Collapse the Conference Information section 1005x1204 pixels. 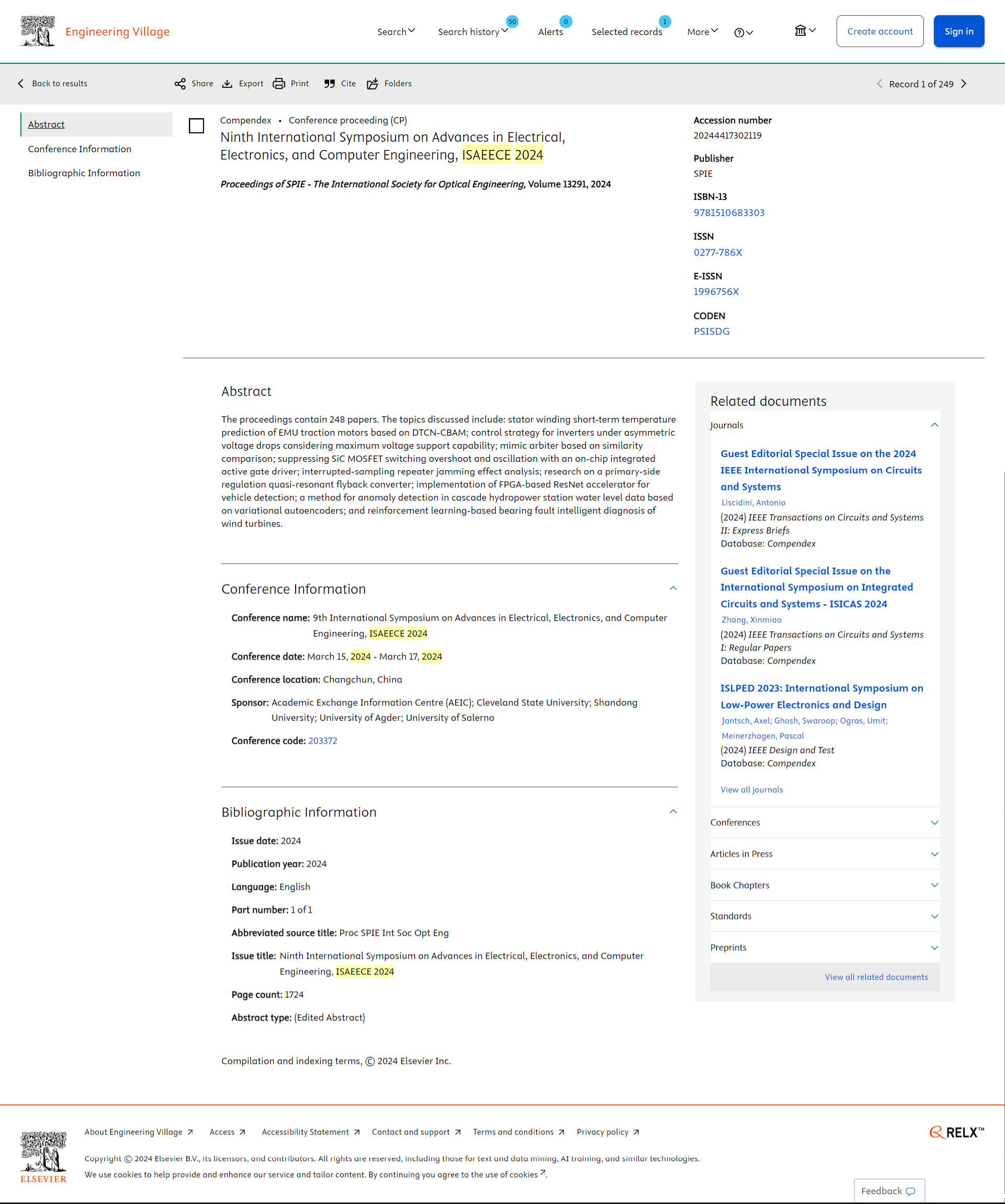tap(673, 588)
